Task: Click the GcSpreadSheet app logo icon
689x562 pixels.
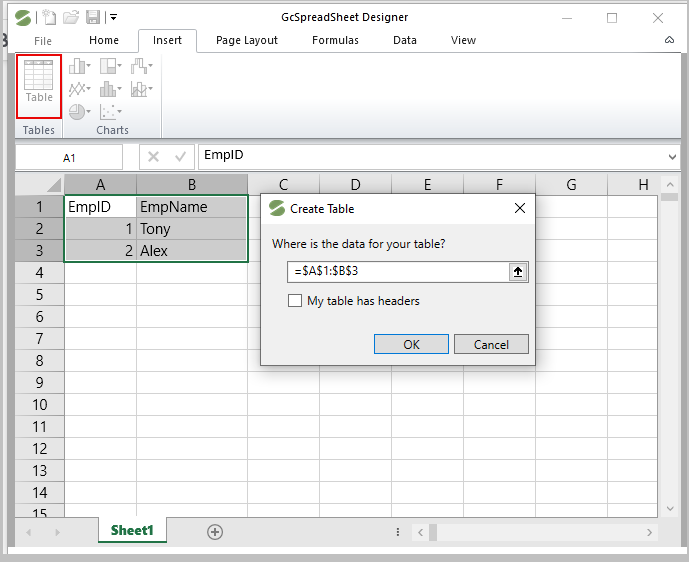Action: (x=23, y=18)
